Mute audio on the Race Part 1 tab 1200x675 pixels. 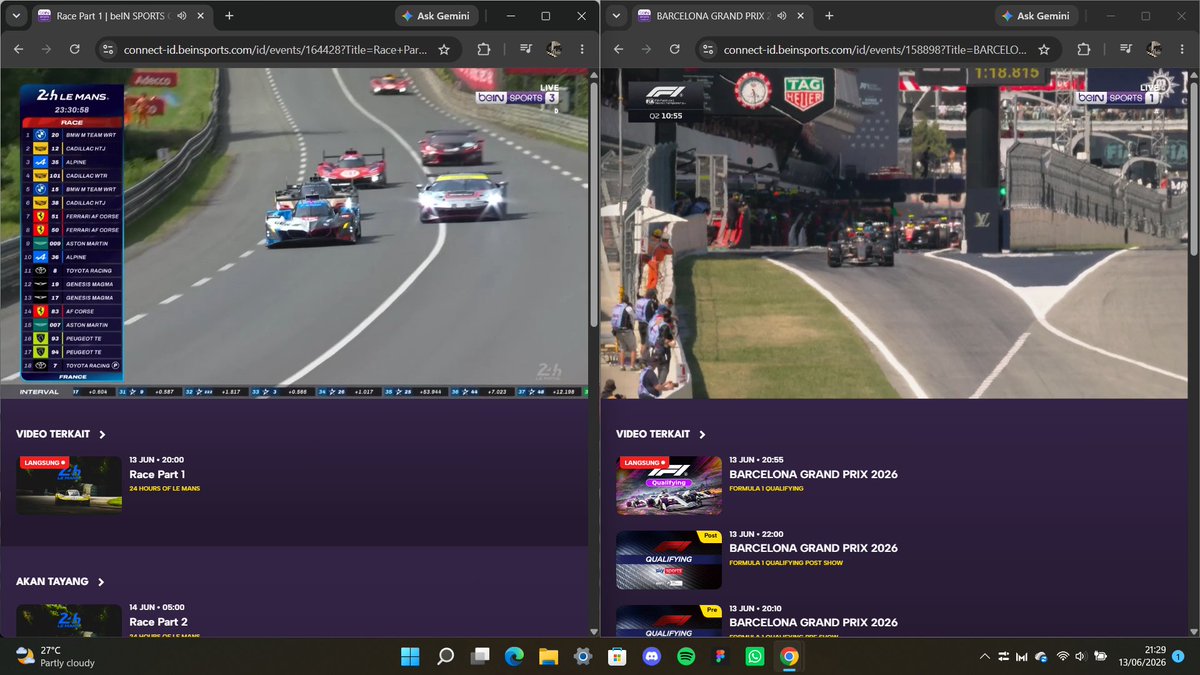point(182,16)
